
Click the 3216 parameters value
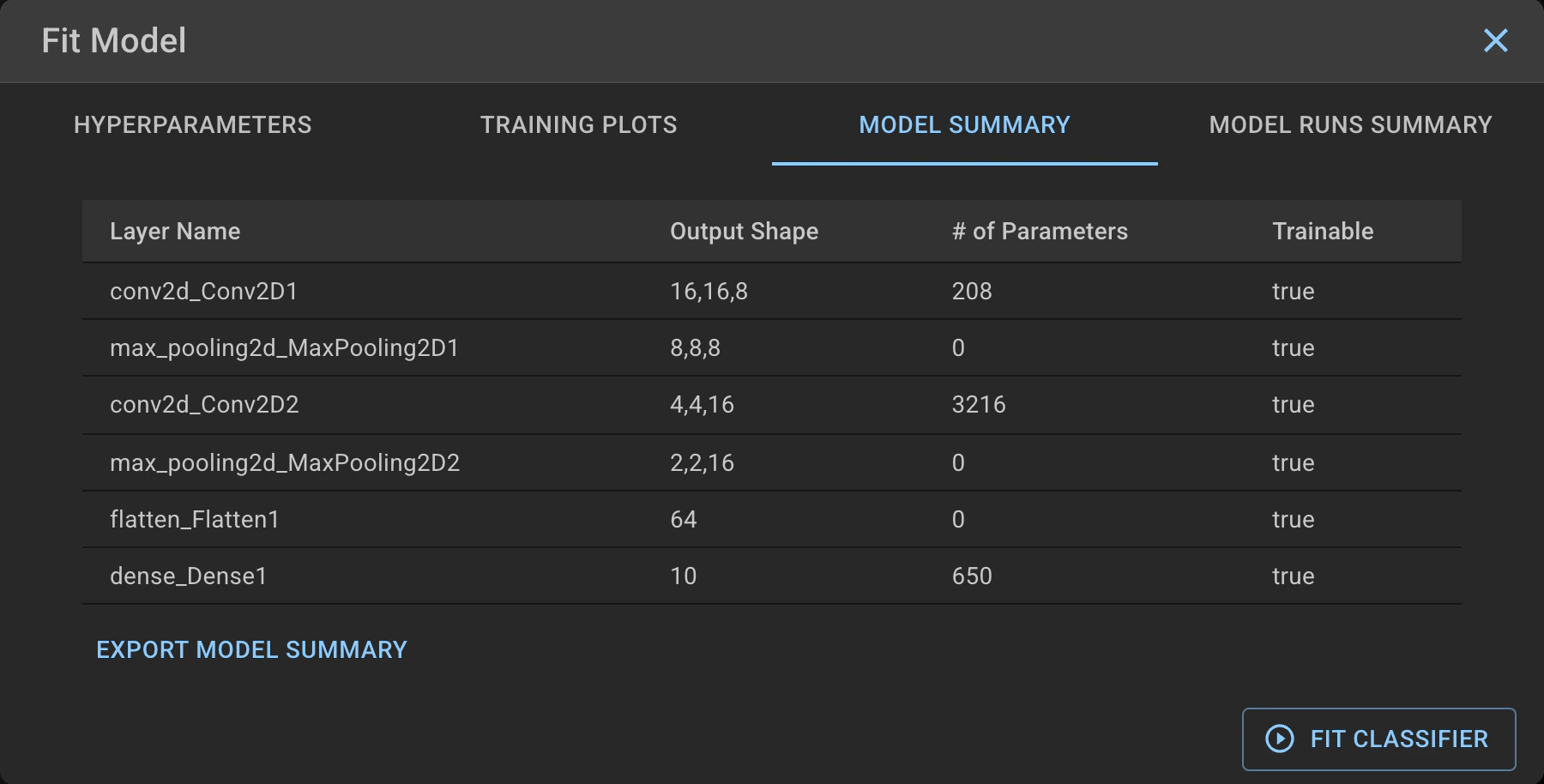979,405
